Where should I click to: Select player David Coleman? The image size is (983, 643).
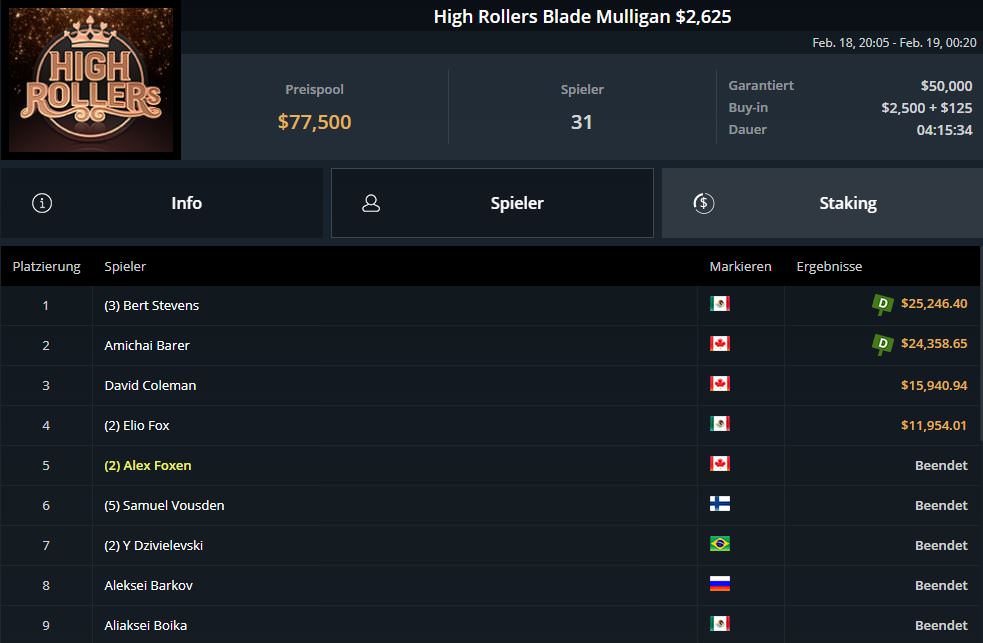coord(150,385)
